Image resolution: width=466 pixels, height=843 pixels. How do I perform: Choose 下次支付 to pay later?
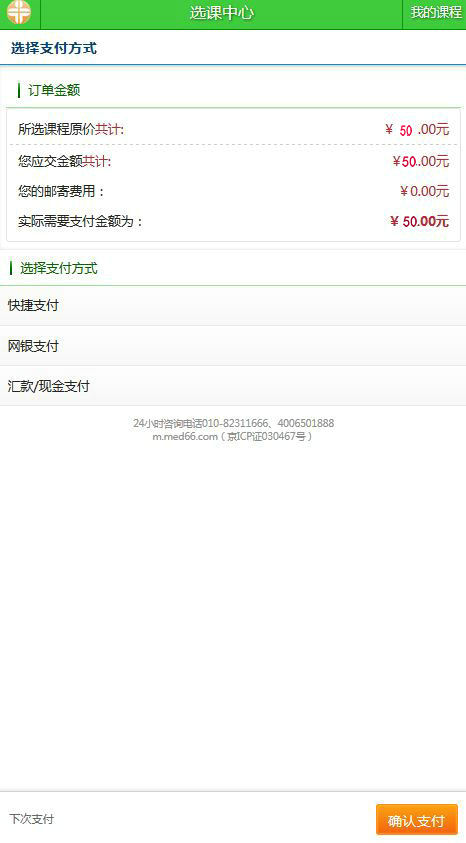click(31, 819)
